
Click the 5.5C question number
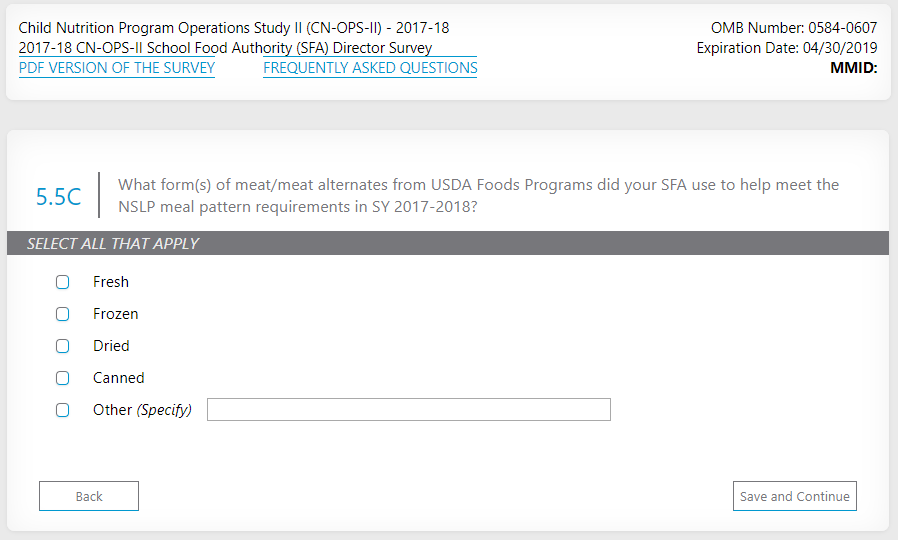point(58,197)
